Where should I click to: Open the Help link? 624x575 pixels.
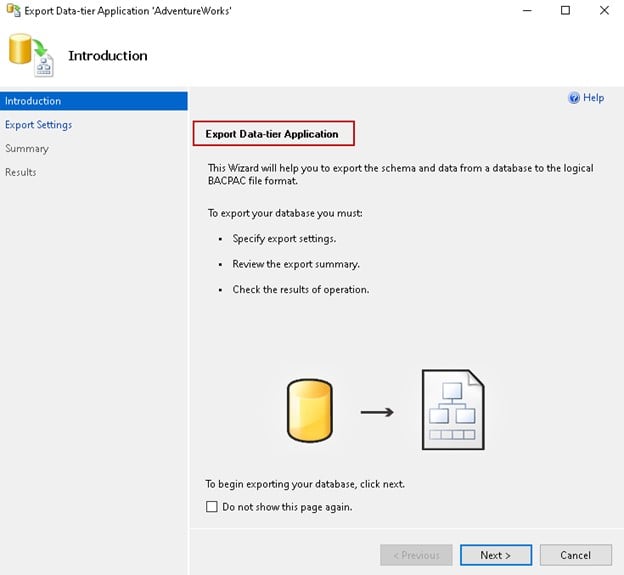click(x=593, y=98)
